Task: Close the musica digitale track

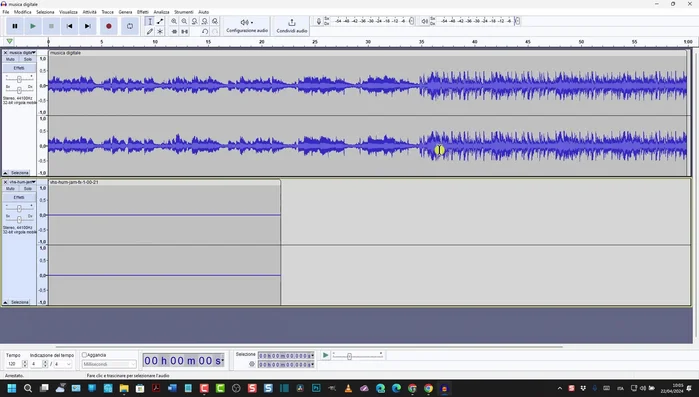Action: (x=5, y=53)
